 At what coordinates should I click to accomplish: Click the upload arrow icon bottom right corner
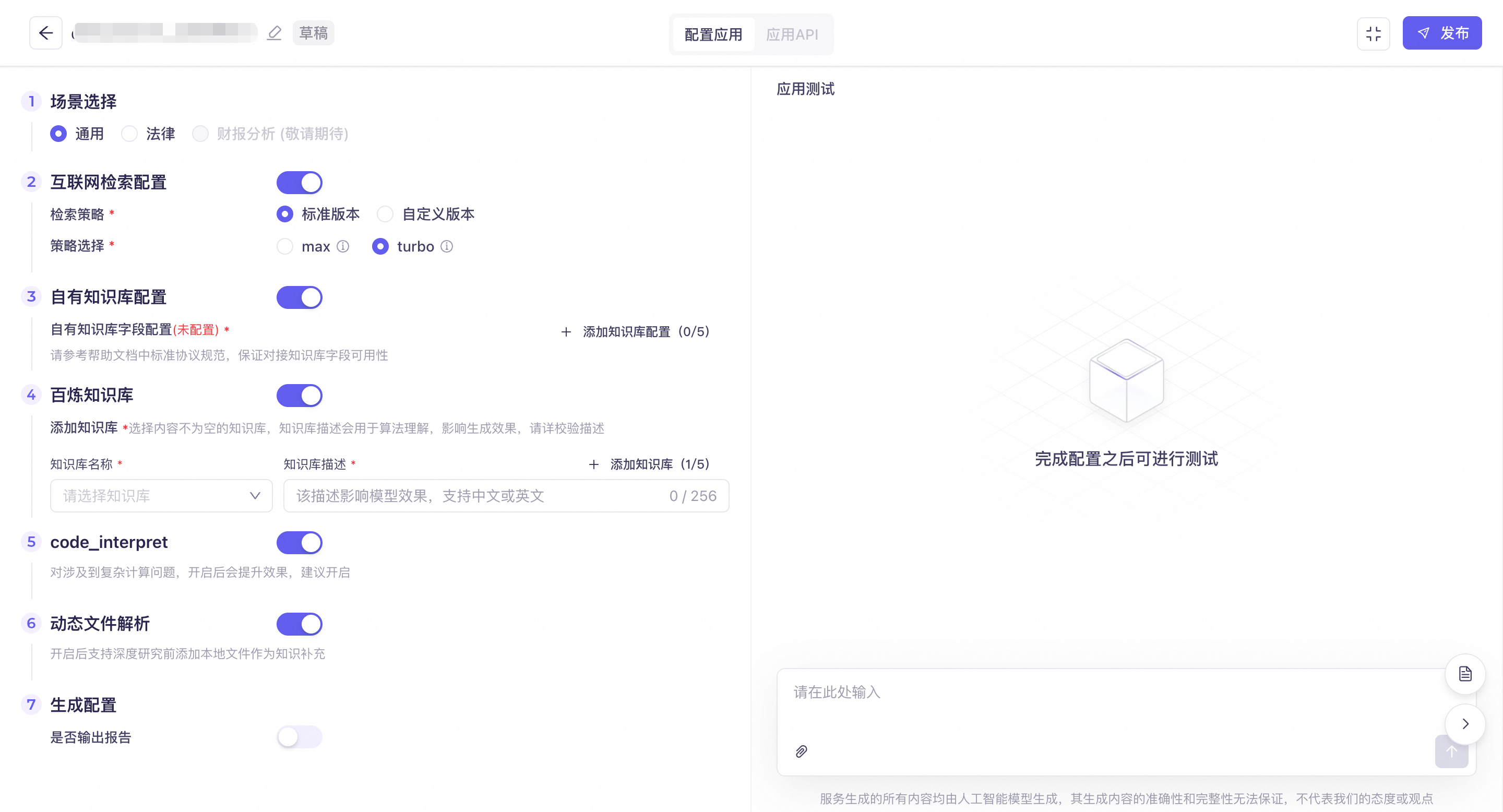click(x=1452, y=751)
